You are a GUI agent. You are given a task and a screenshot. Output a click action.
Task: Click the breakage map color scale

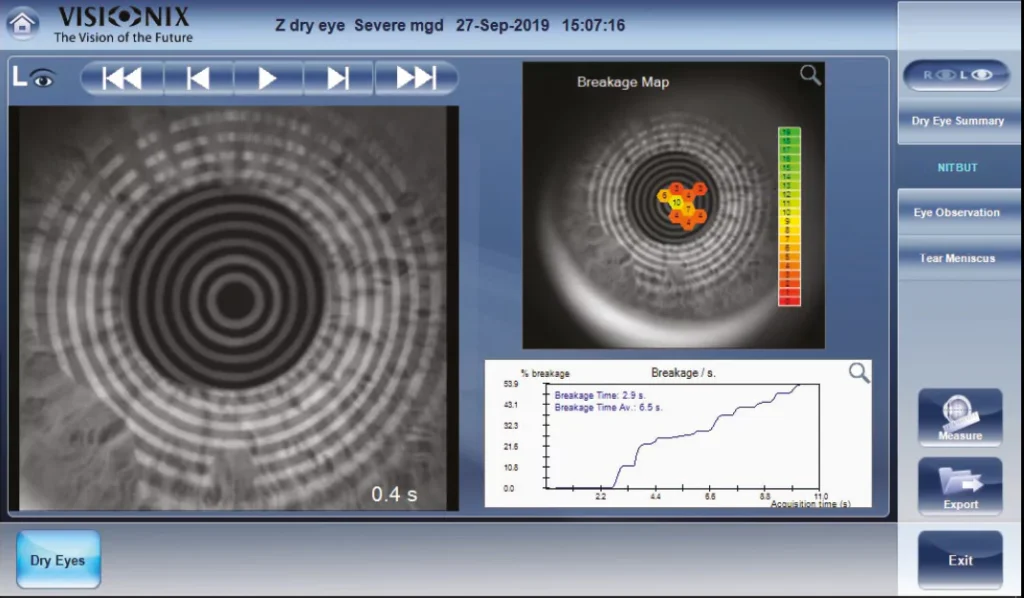tap(789, 216)
